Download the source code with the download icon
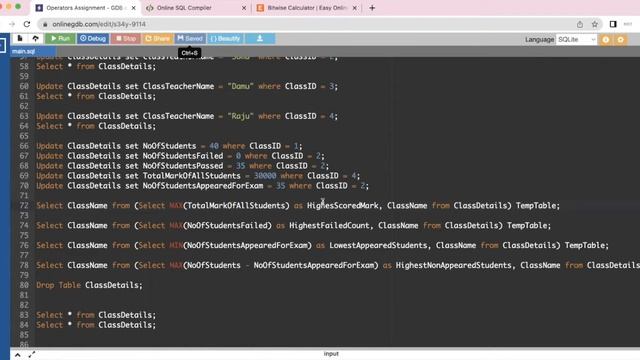 (x=260, y=38)
